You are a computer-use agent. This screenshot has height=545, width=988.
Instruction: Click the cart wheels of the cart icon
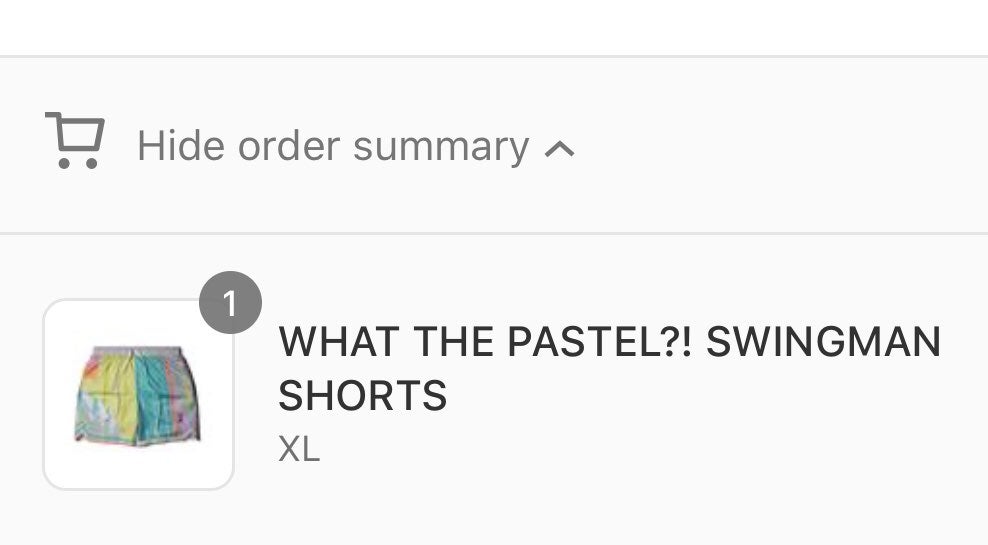coord(78,164)
